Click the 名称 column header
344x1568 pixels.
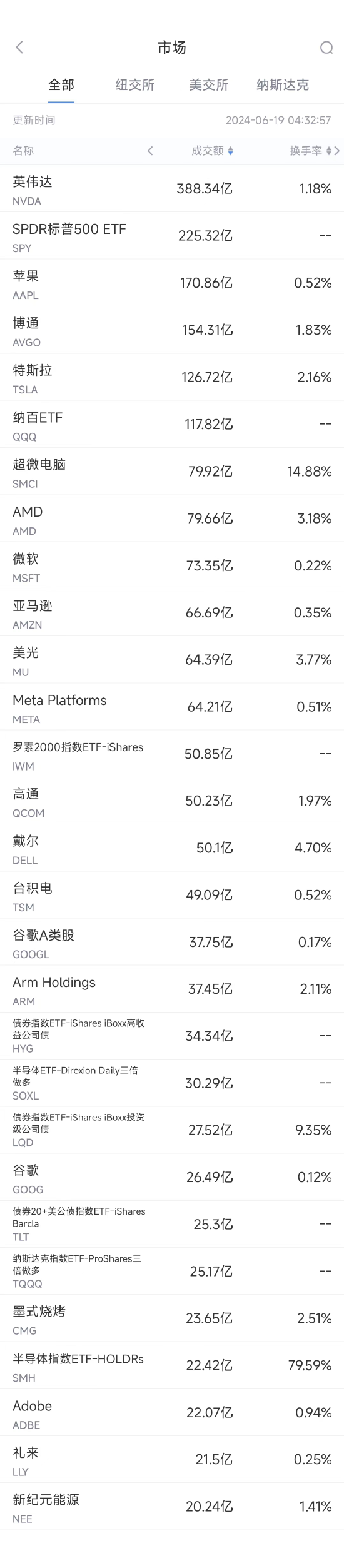pyautogui.click(x=23, y=151)
